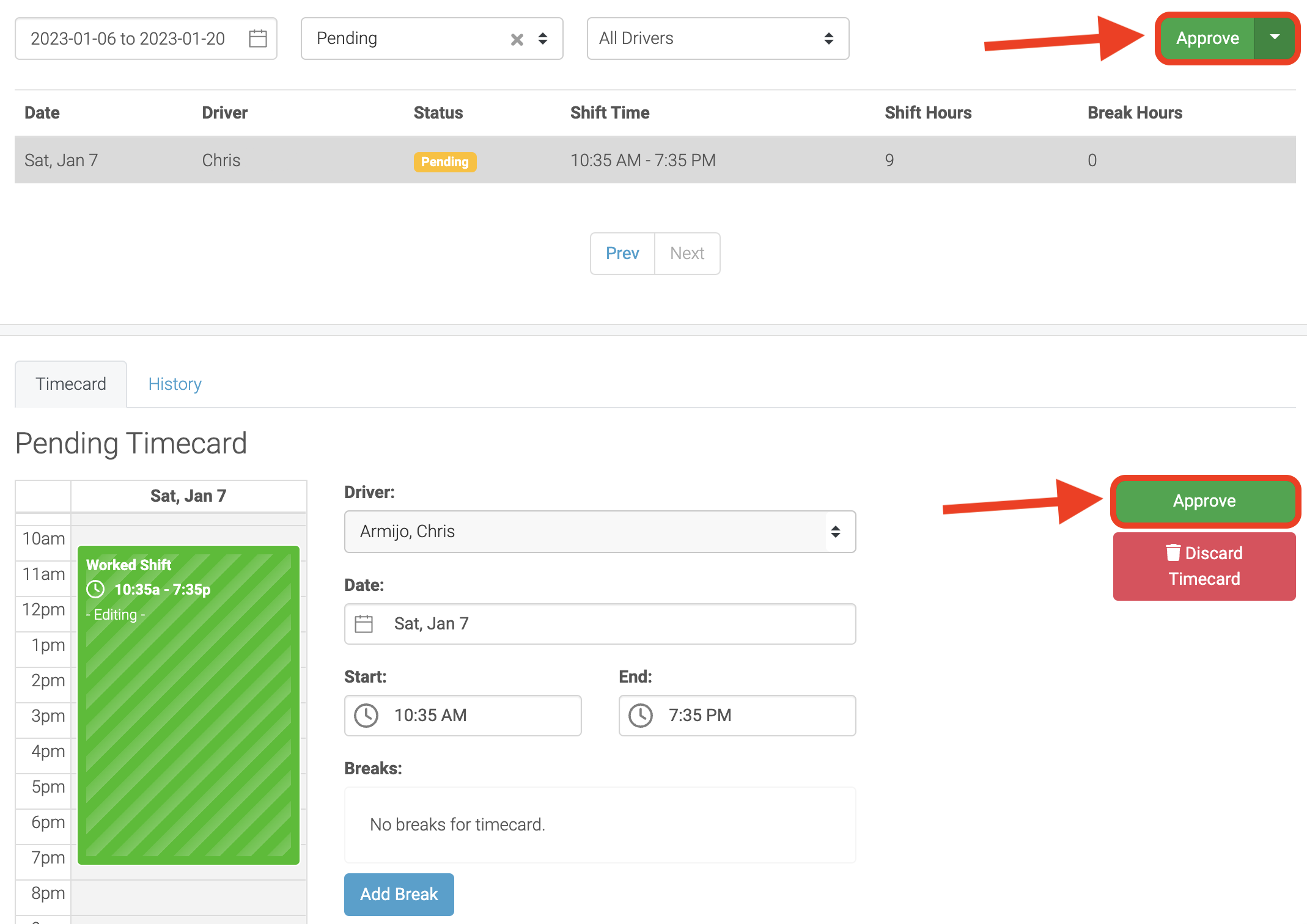The height and width of the screenshot is (924, 1307).
Task: Click the clock icon in End field
Action: (641, 715)
